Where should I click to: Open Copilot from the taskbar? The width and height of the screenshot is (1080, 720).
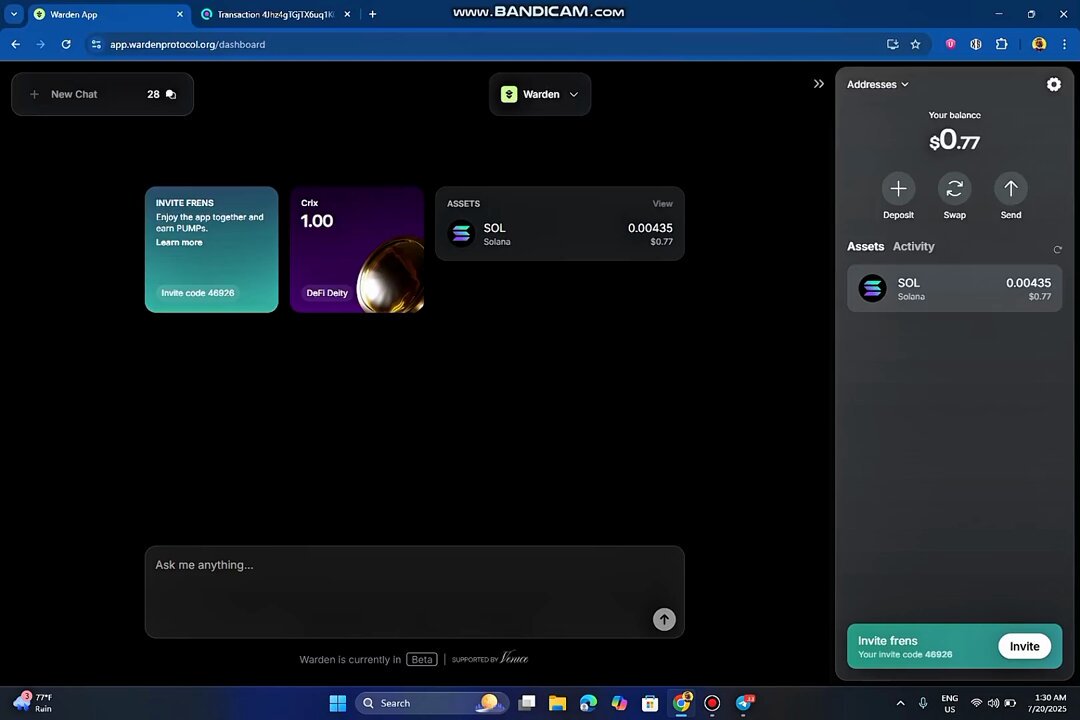pos(619,703)
